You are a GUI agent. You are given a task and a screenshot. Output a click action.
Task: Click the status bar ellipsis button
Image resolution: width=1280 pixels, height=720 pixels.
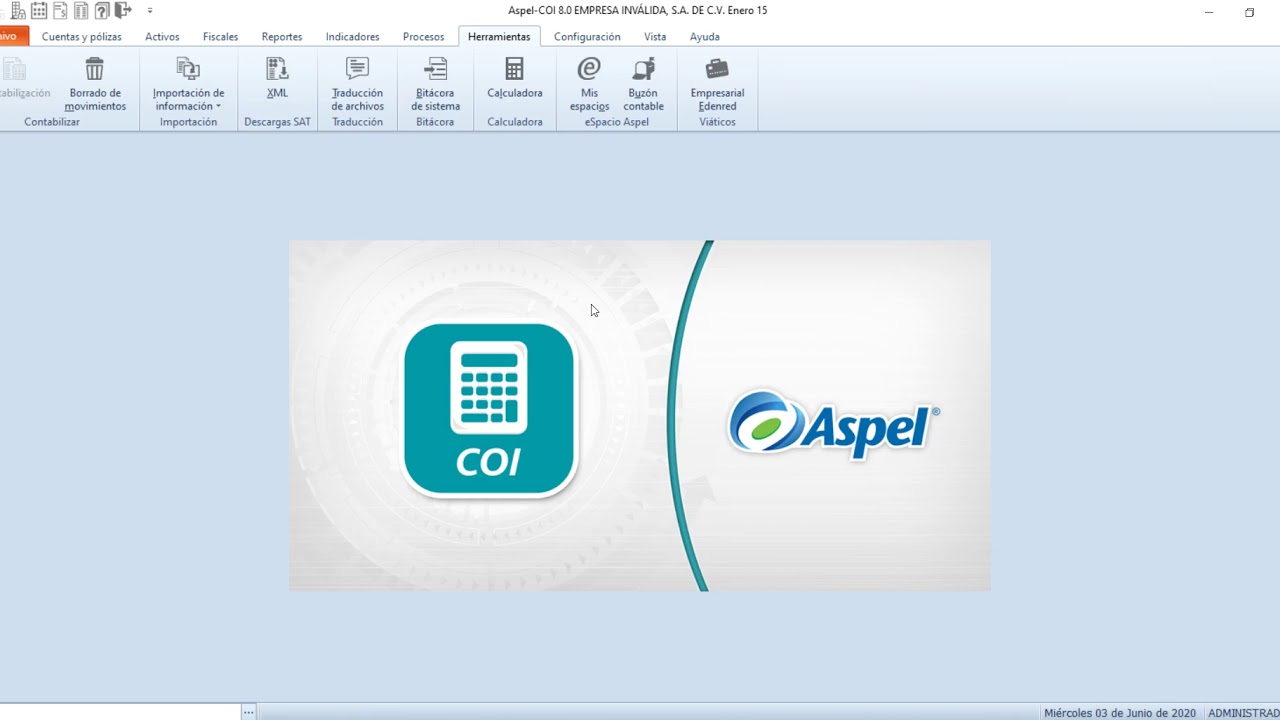249,713
